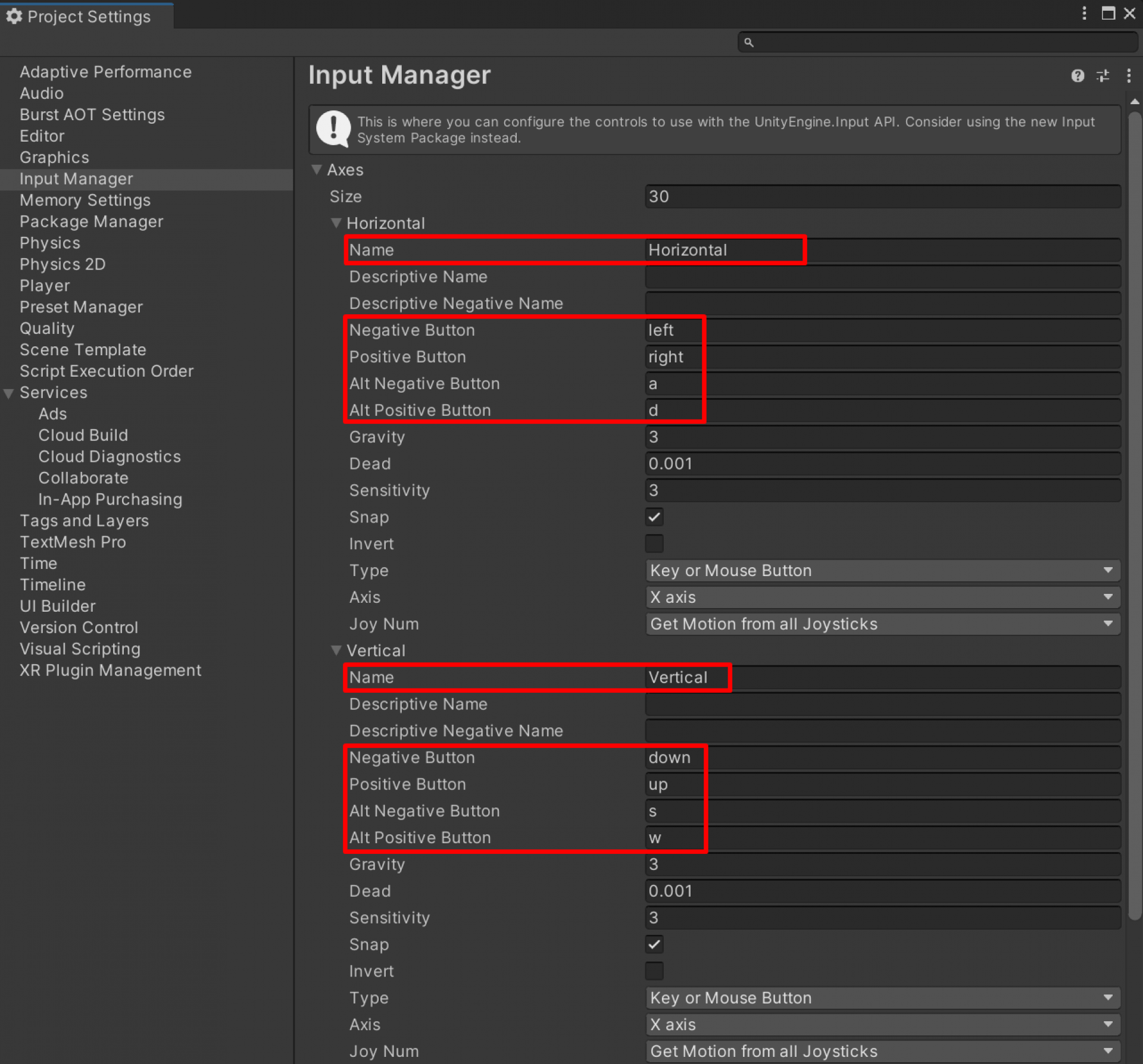This screenshot has width=1143, height=1064.
Task: Click Horizontal Name field
Action: (883, 250)
